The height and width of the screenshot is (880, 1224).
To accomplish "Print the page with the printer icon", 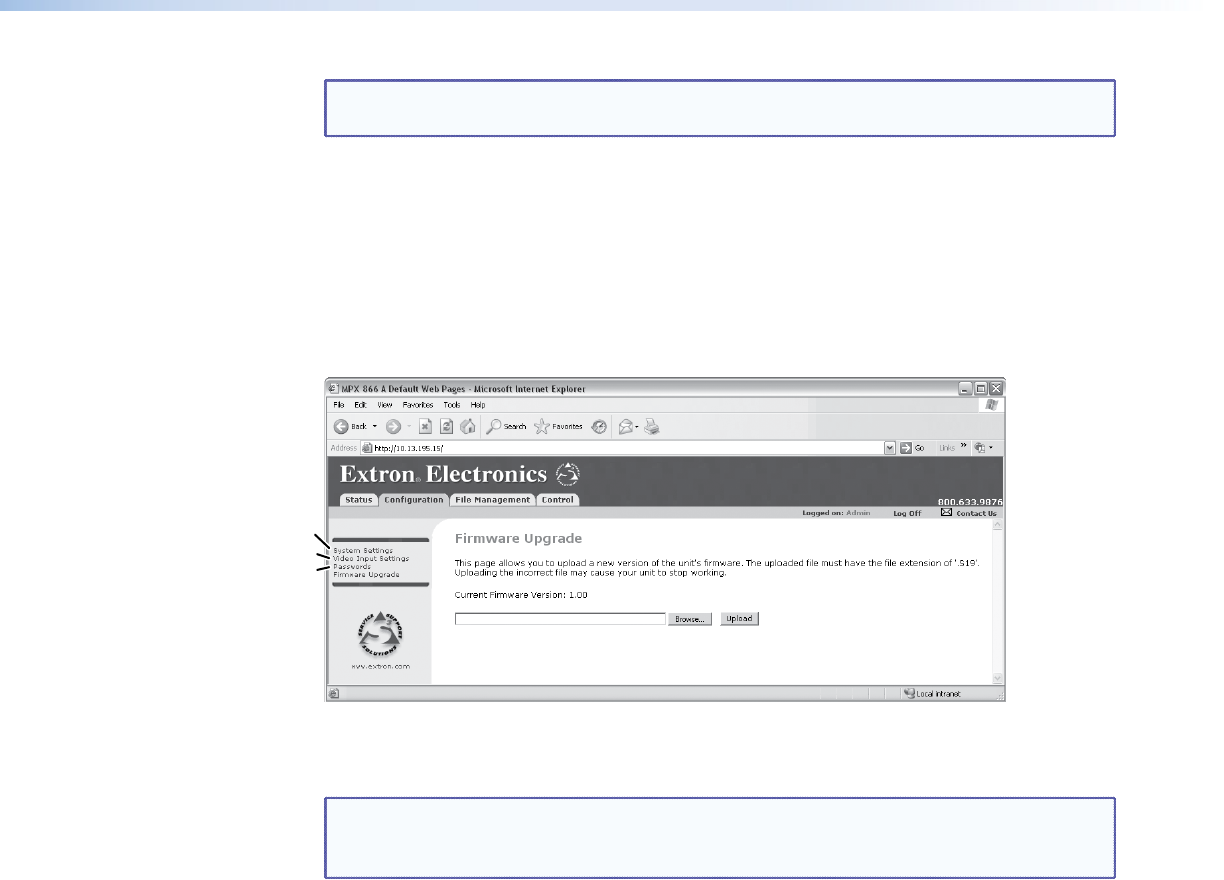I will (x=652, y=426).
